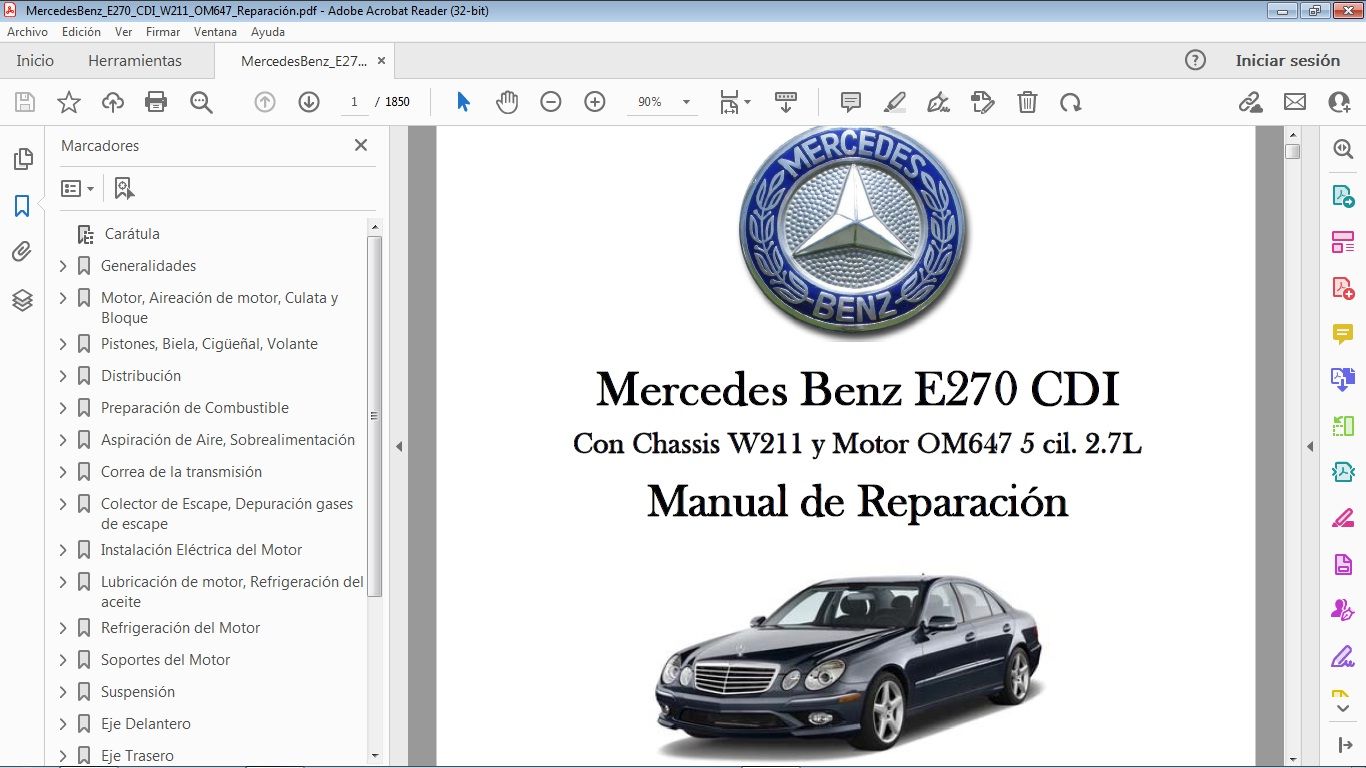1366x768 pixels.
Task: Click the zoom out minus icon
Action: [x=551, y=102]
